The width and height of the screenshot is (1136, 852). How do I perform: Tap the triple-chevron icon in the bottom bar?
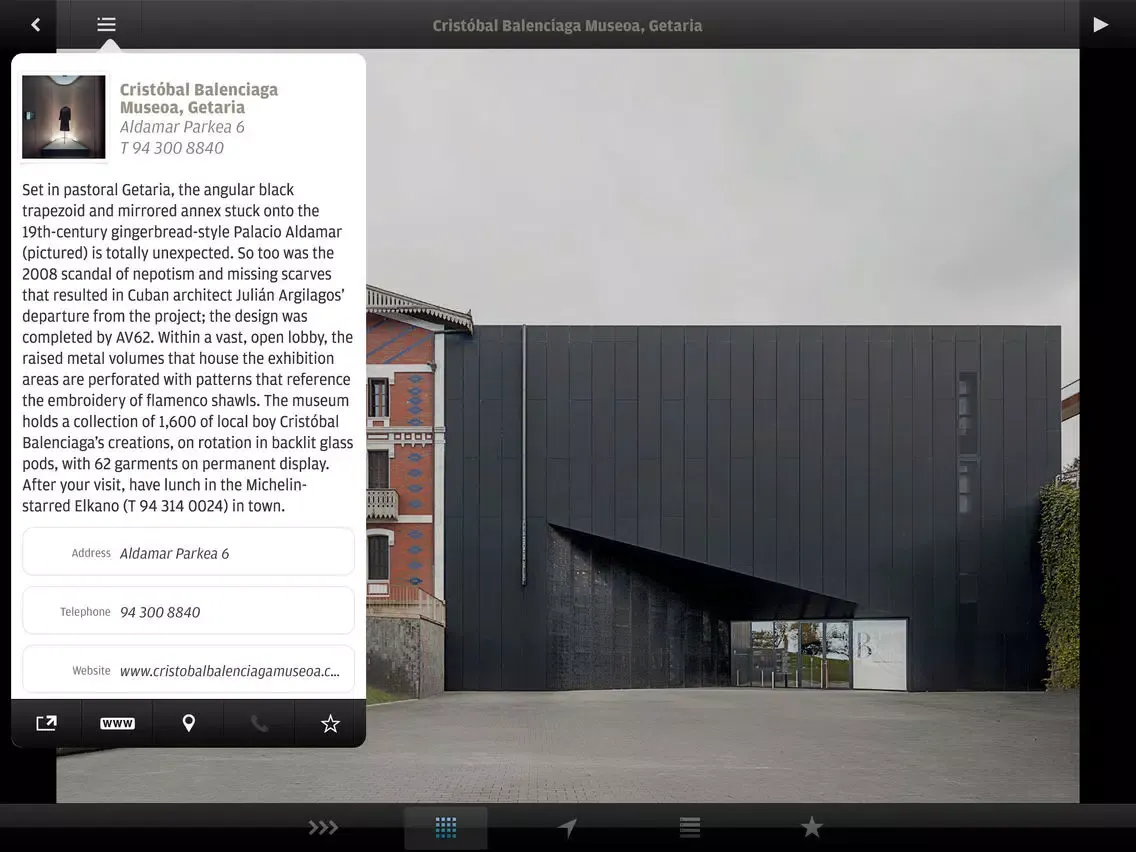pyautogui.click(x=323, y=827)
